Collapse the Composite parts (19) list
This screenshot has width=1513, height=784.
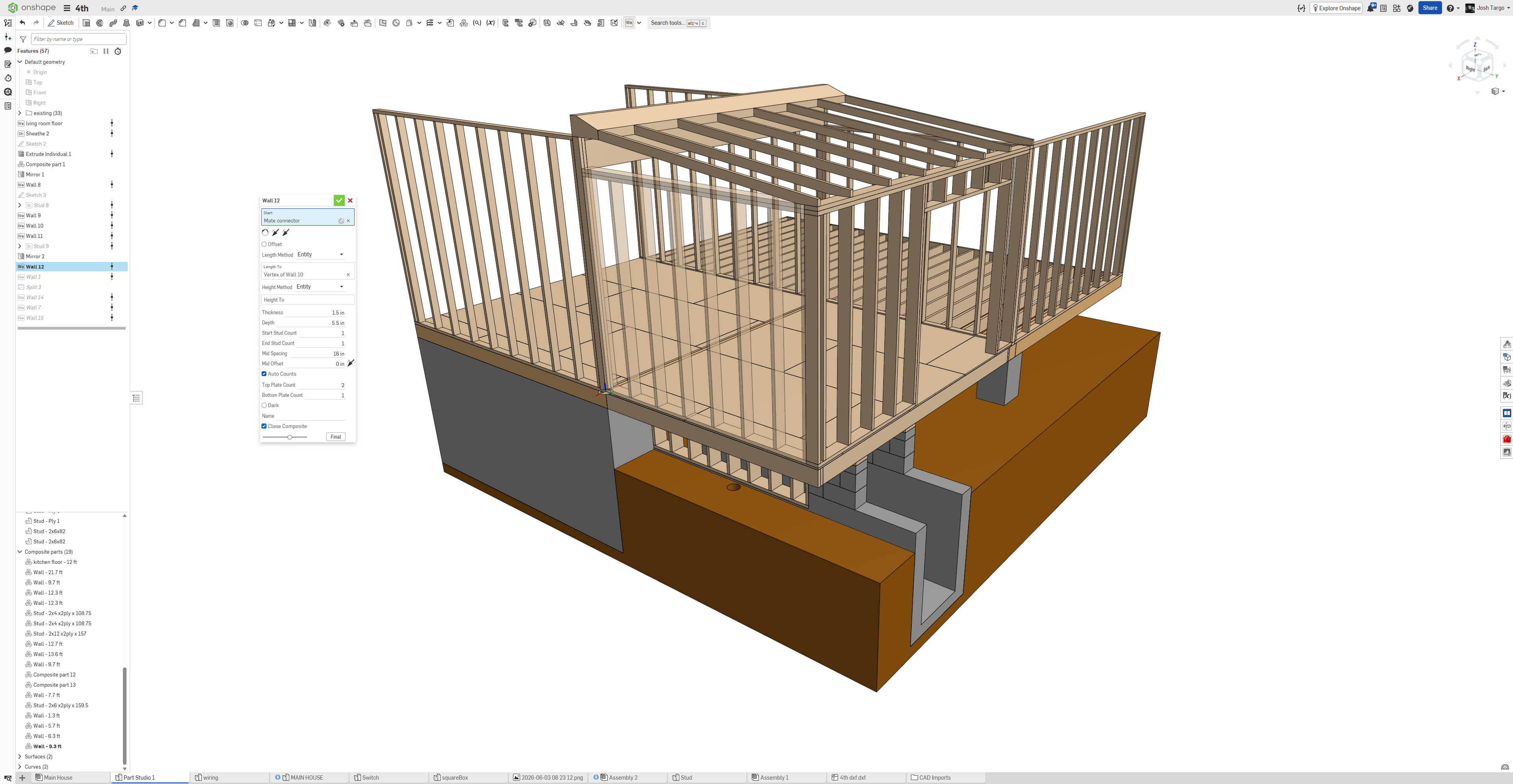[x=20, y=552]
